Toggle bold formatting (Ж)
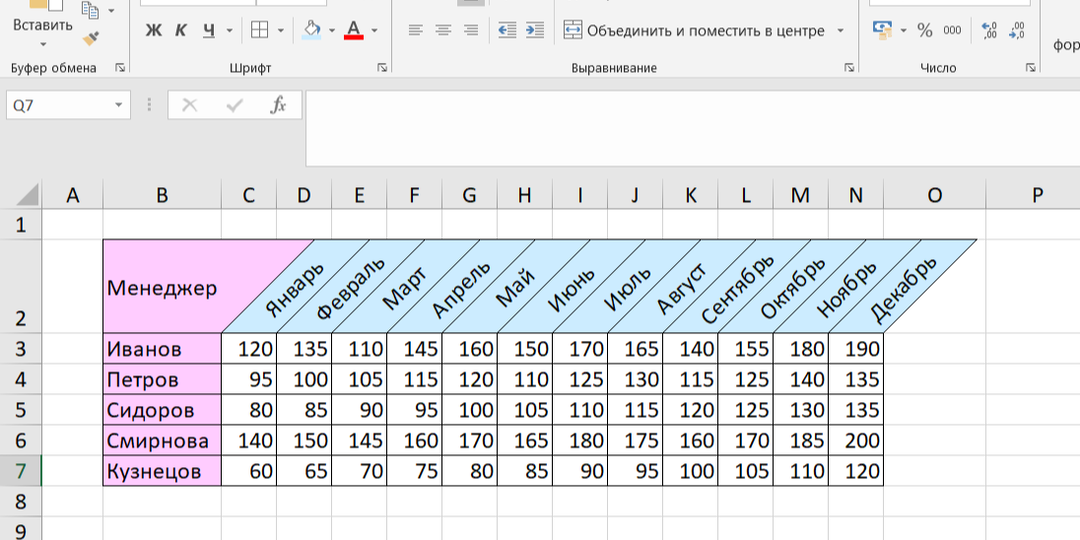 click(x=154, y=30)
